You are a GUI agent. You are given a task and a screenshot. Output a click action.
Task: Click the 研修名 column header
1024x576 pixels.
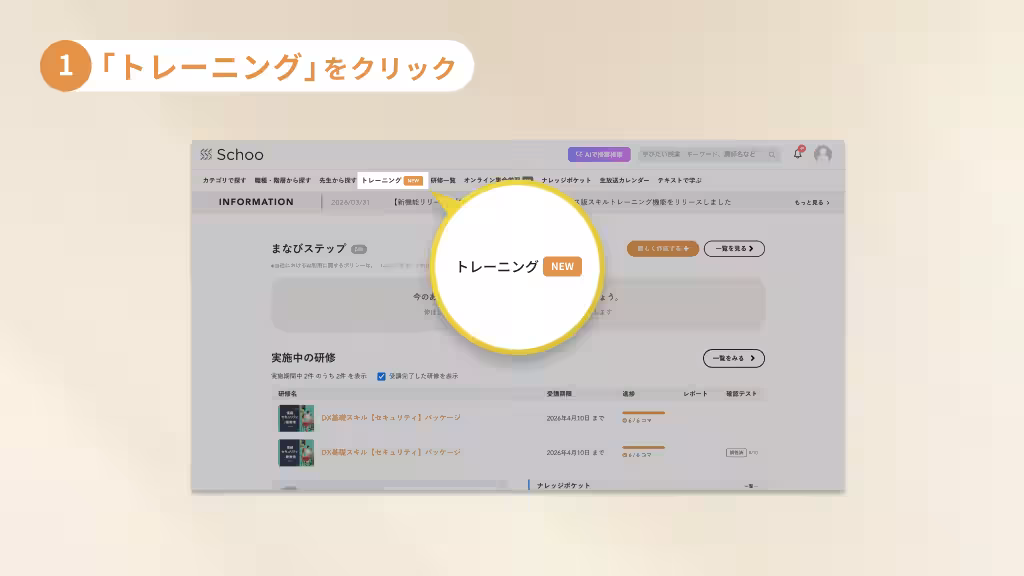tap(287, 394)
